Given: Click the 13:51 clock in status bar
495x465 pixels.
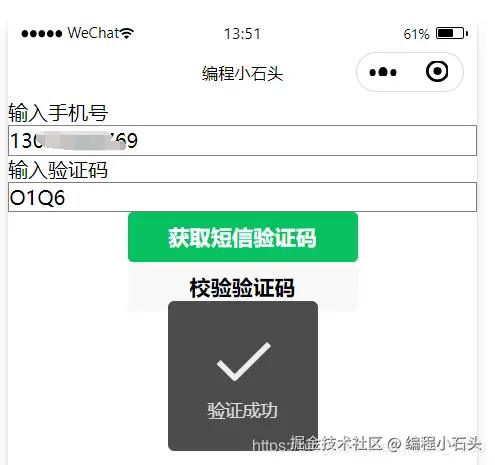Looking at the screenshot, I should (x=242, y=34).
